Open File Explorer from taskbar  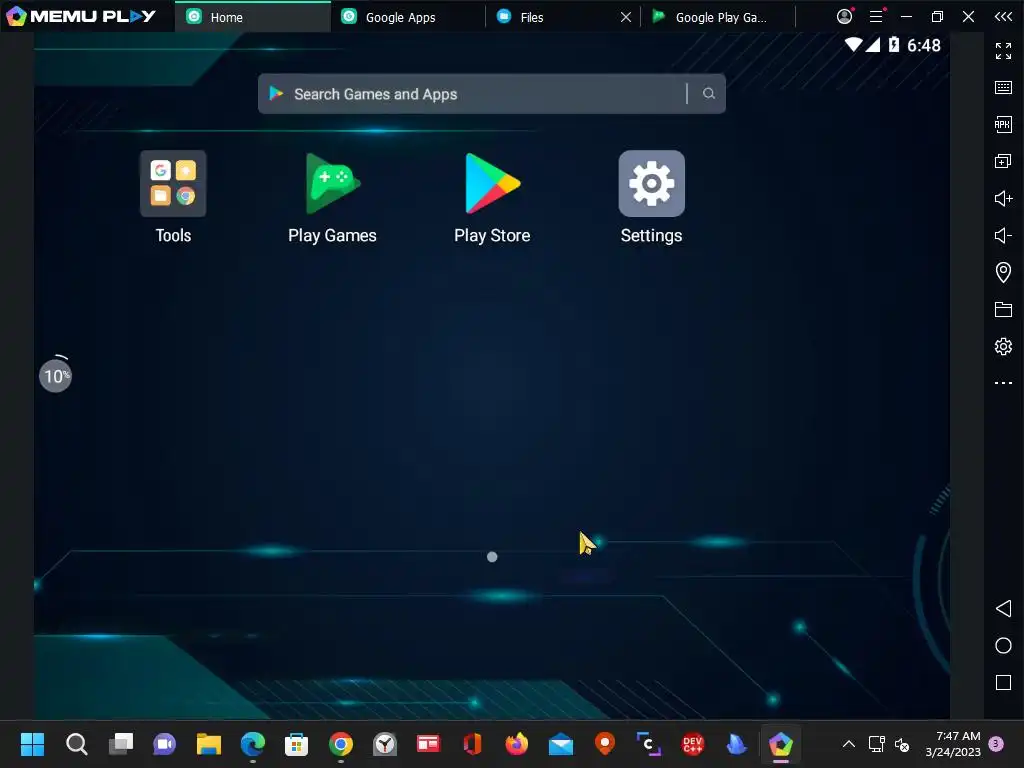coord(208,744)
